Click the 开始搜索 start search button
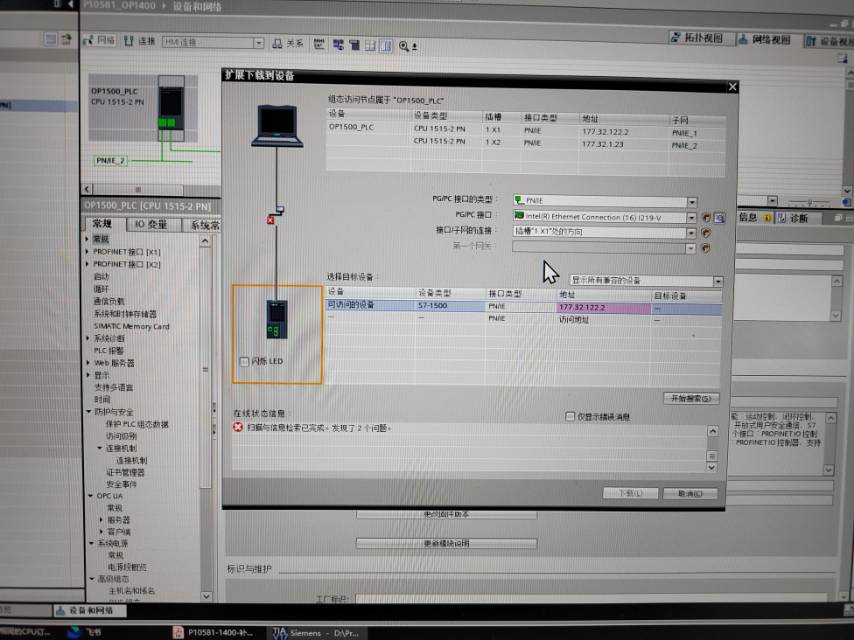The width and height of the screenshot is (854, 640). tap(691, 399)
